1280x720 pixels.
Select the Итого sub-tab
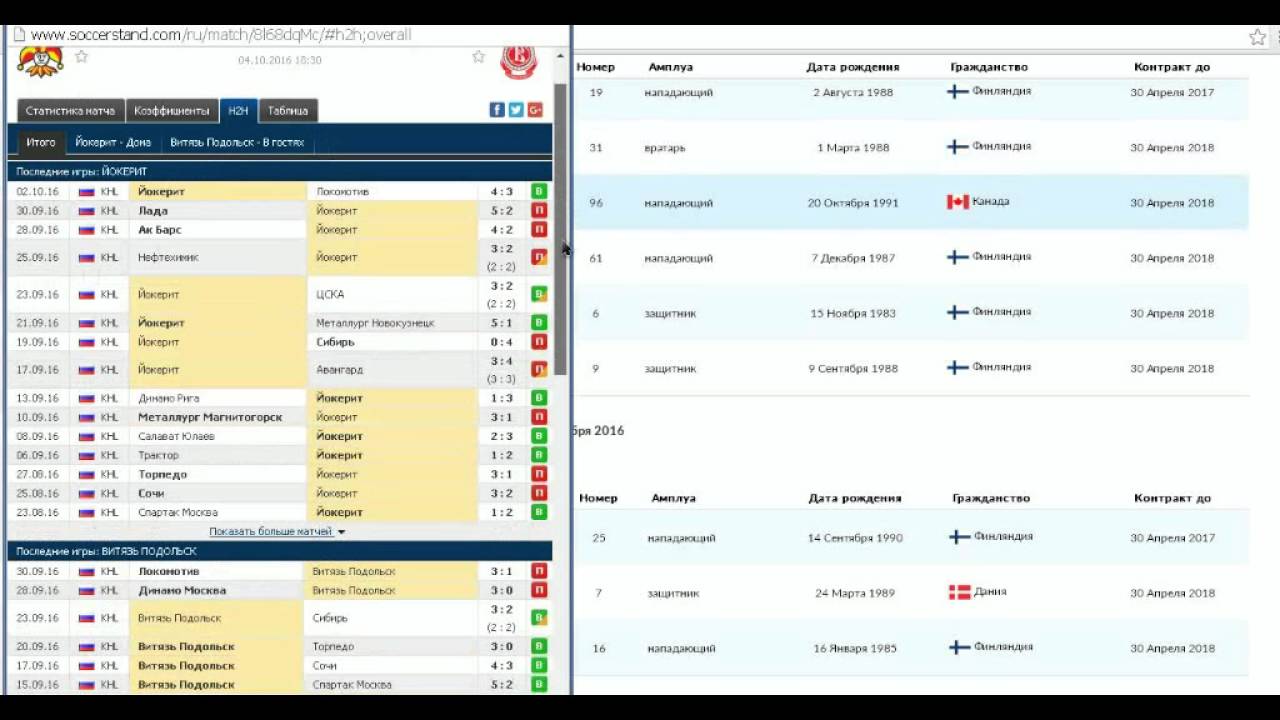[41, 142]
